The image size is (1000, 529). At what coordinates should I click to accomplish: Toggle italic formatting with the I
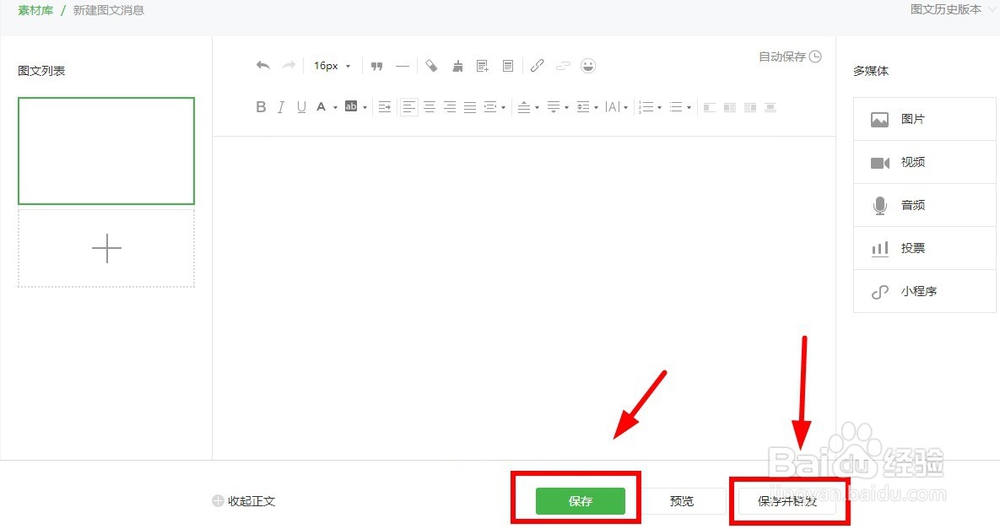click(x=281, y=107)
